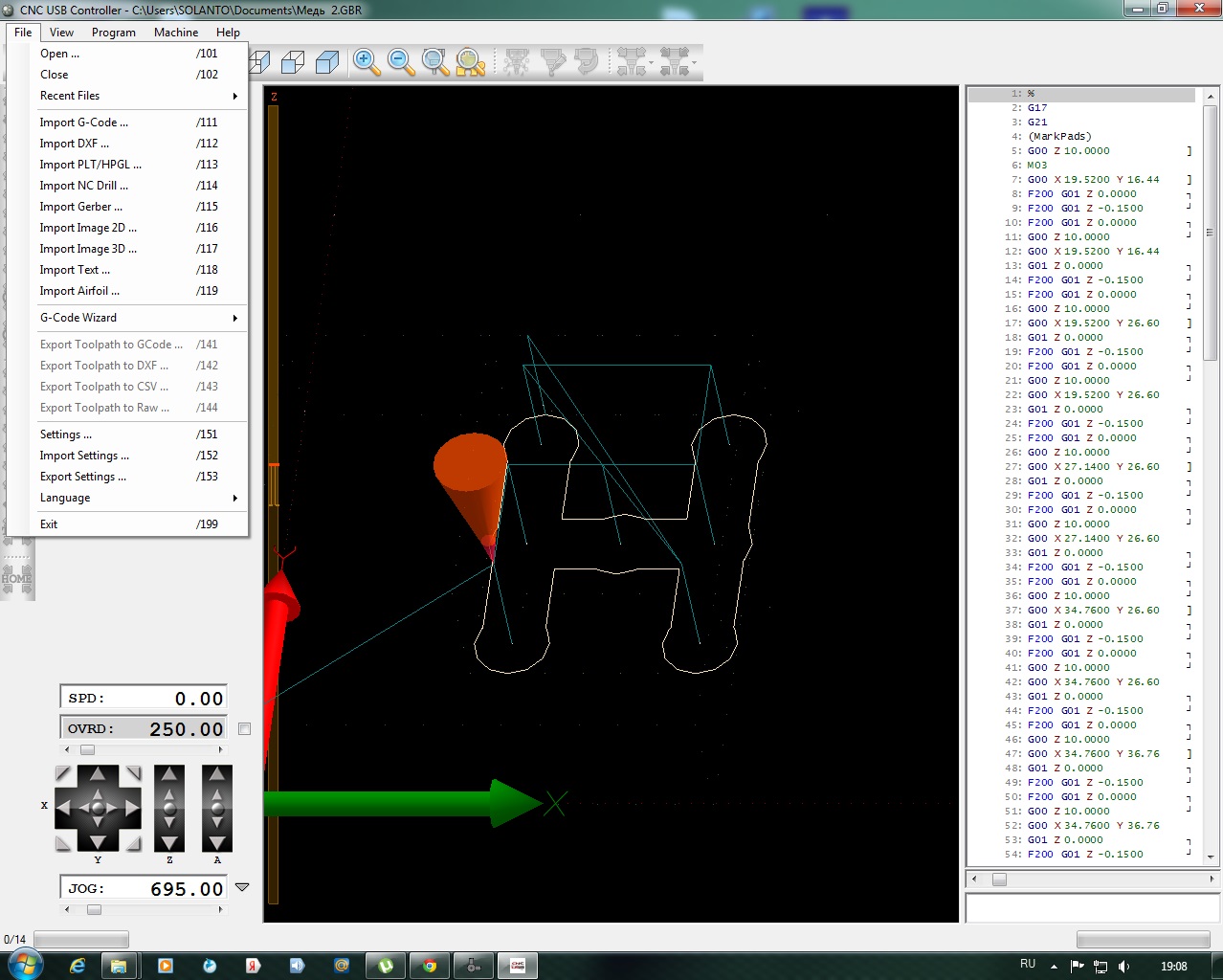
Task: Select Import Text ... menu entry
Action: coord(127,270)
